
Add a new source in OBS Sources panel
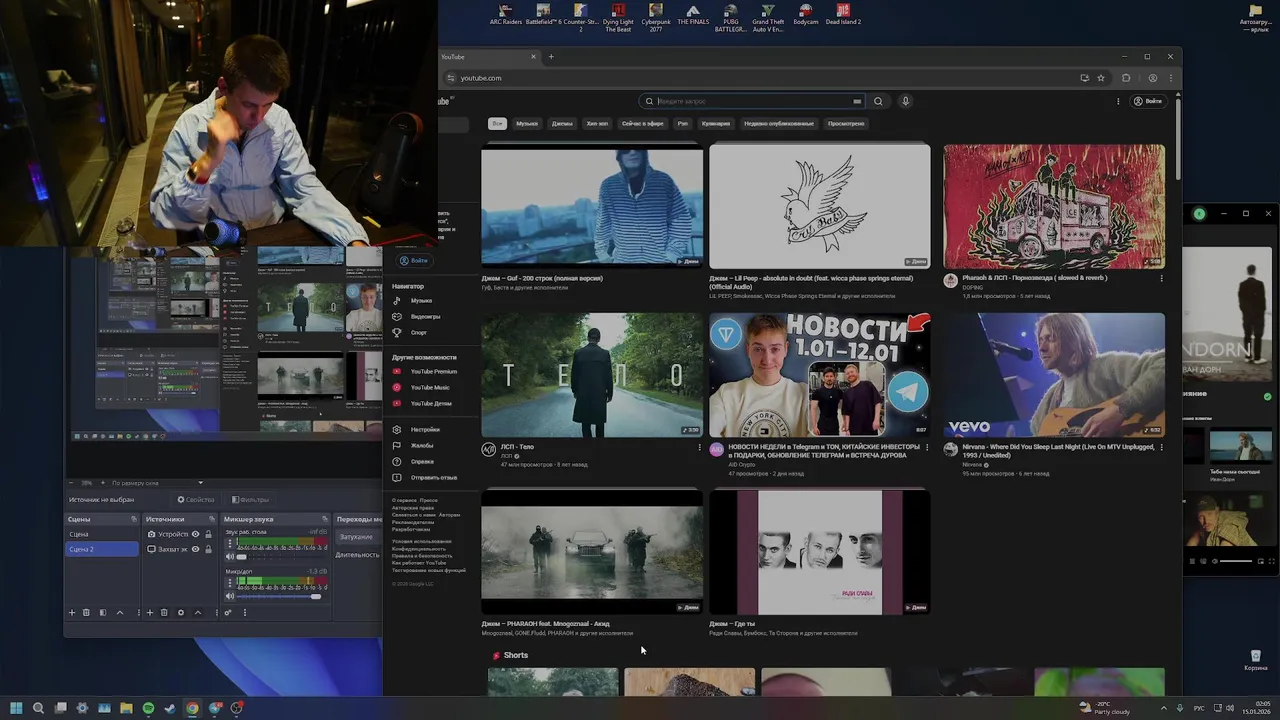tap(150, 613)
